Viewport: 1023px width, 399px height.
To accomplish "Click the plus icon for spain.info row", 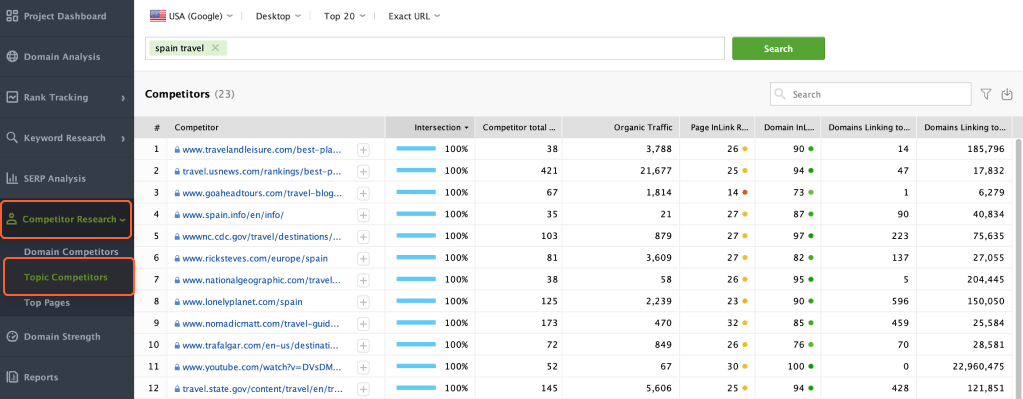I will click(363, 214).
